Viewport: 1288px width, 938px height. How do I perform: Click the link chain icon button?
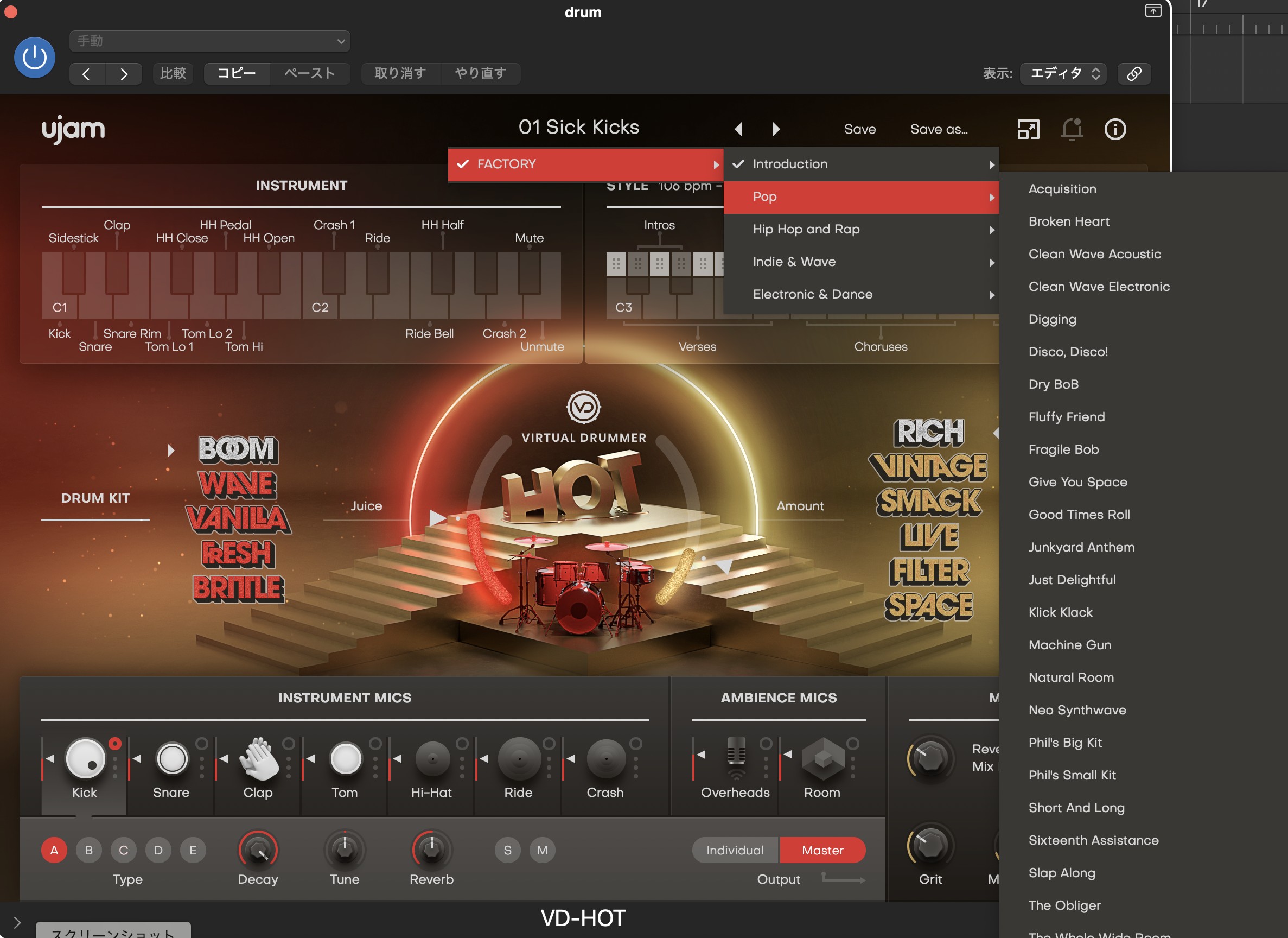tap(1134, 73)
